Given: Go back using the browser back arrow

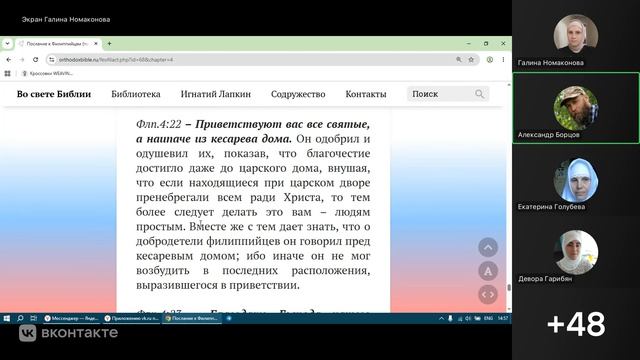Looking at the screenshot, I should 9,60.
